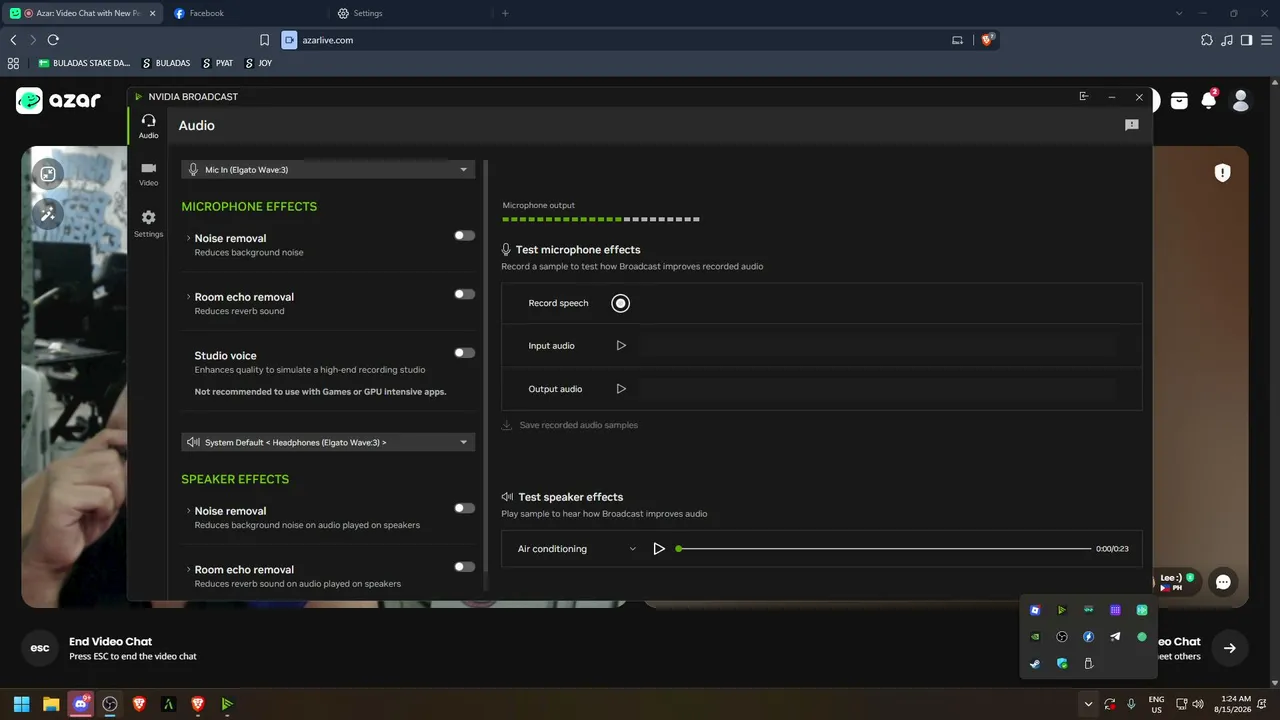Click the Azar next match arrow button
1280x720 pixels.
(1230, 648)
